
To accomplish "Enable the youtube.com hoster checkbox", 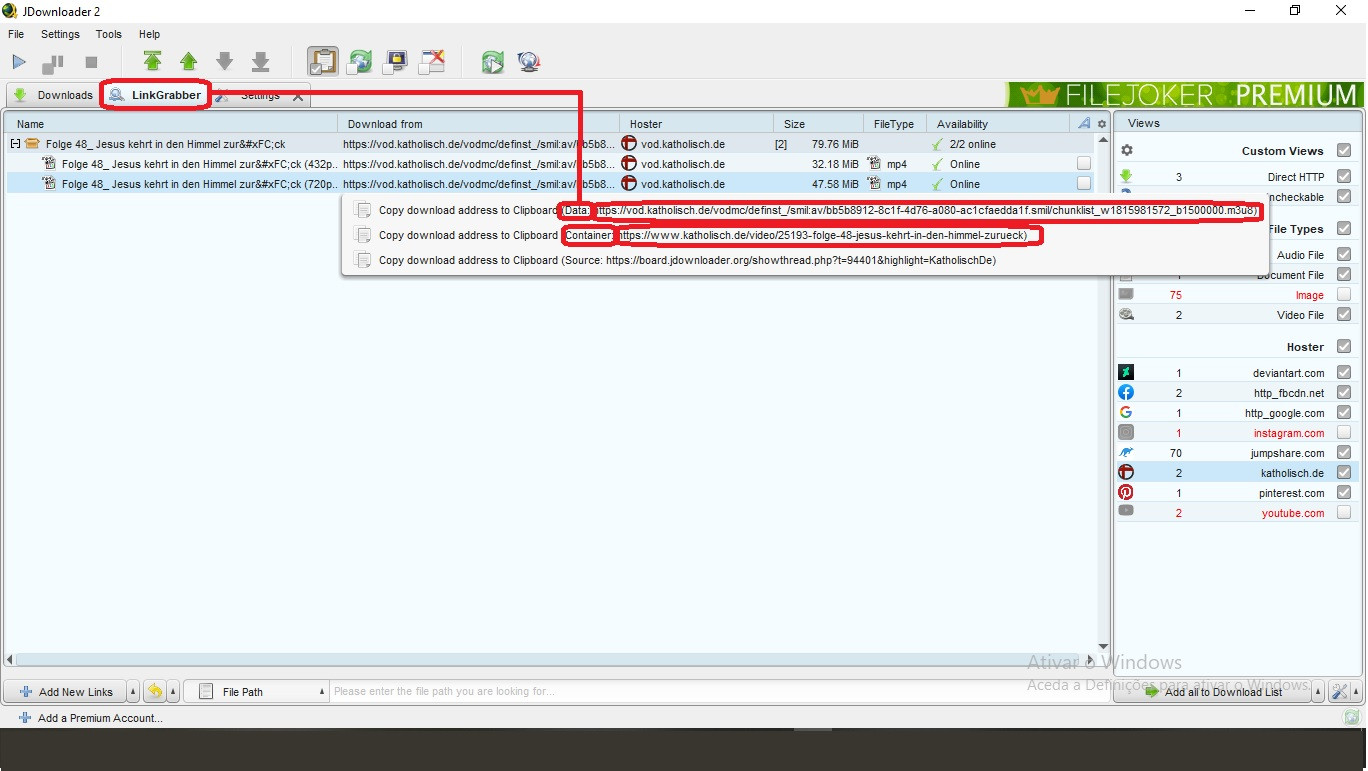I will 1343,513.
